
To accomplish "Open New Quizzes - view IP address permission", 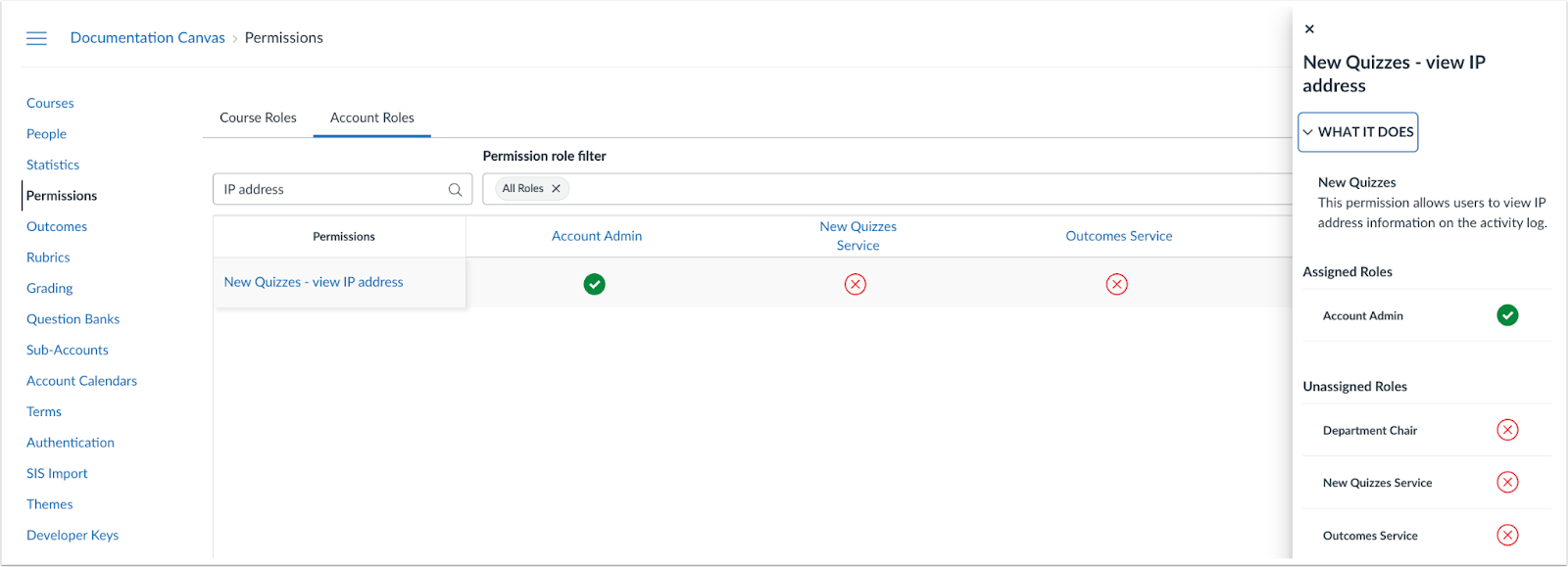I will pyautogui.click(x=314, y=282).
